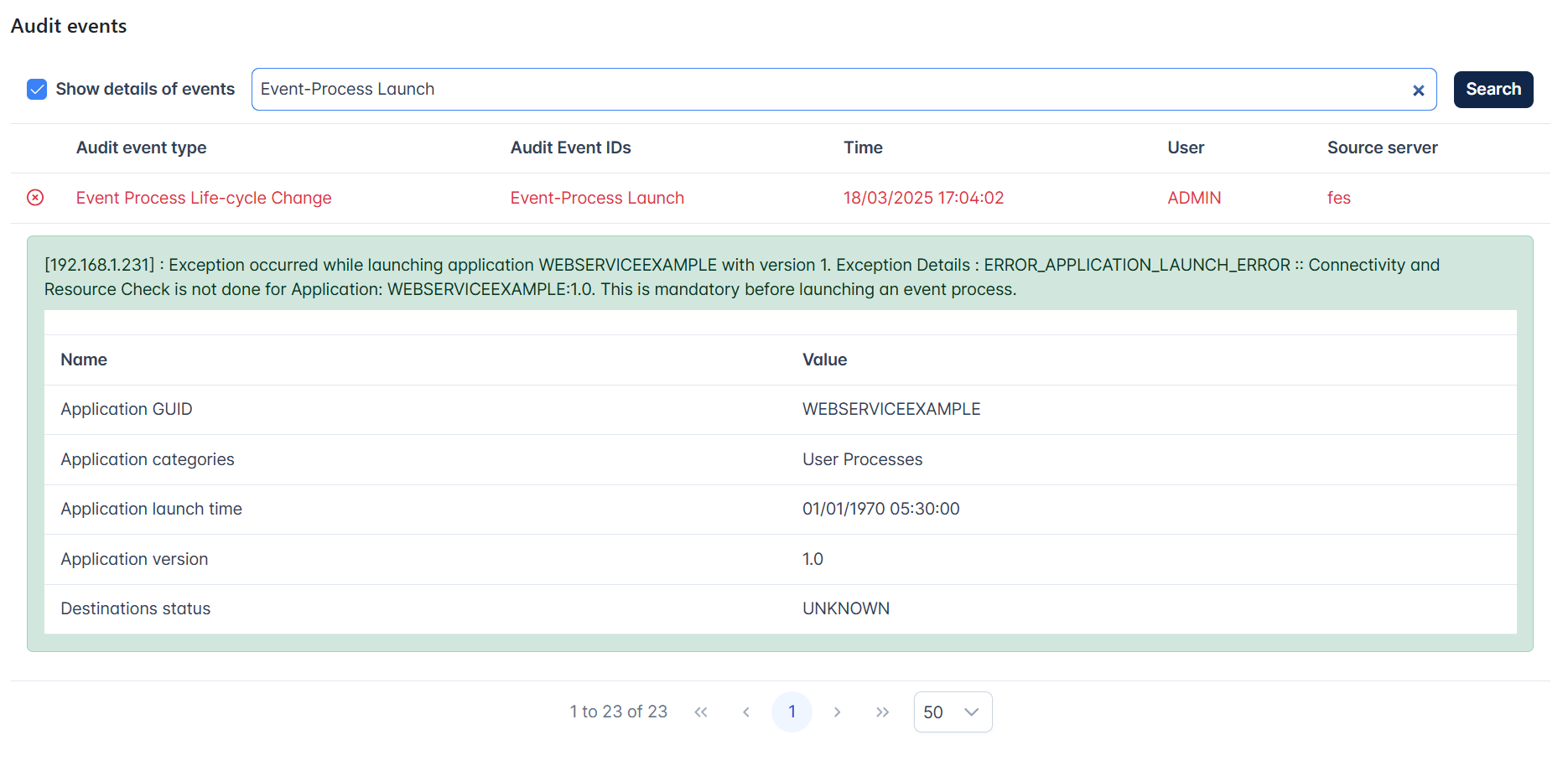Select page 1 in the pagination
This screenshot has width=1568, height=766.
pyautogui.click(x=792, y=712)
